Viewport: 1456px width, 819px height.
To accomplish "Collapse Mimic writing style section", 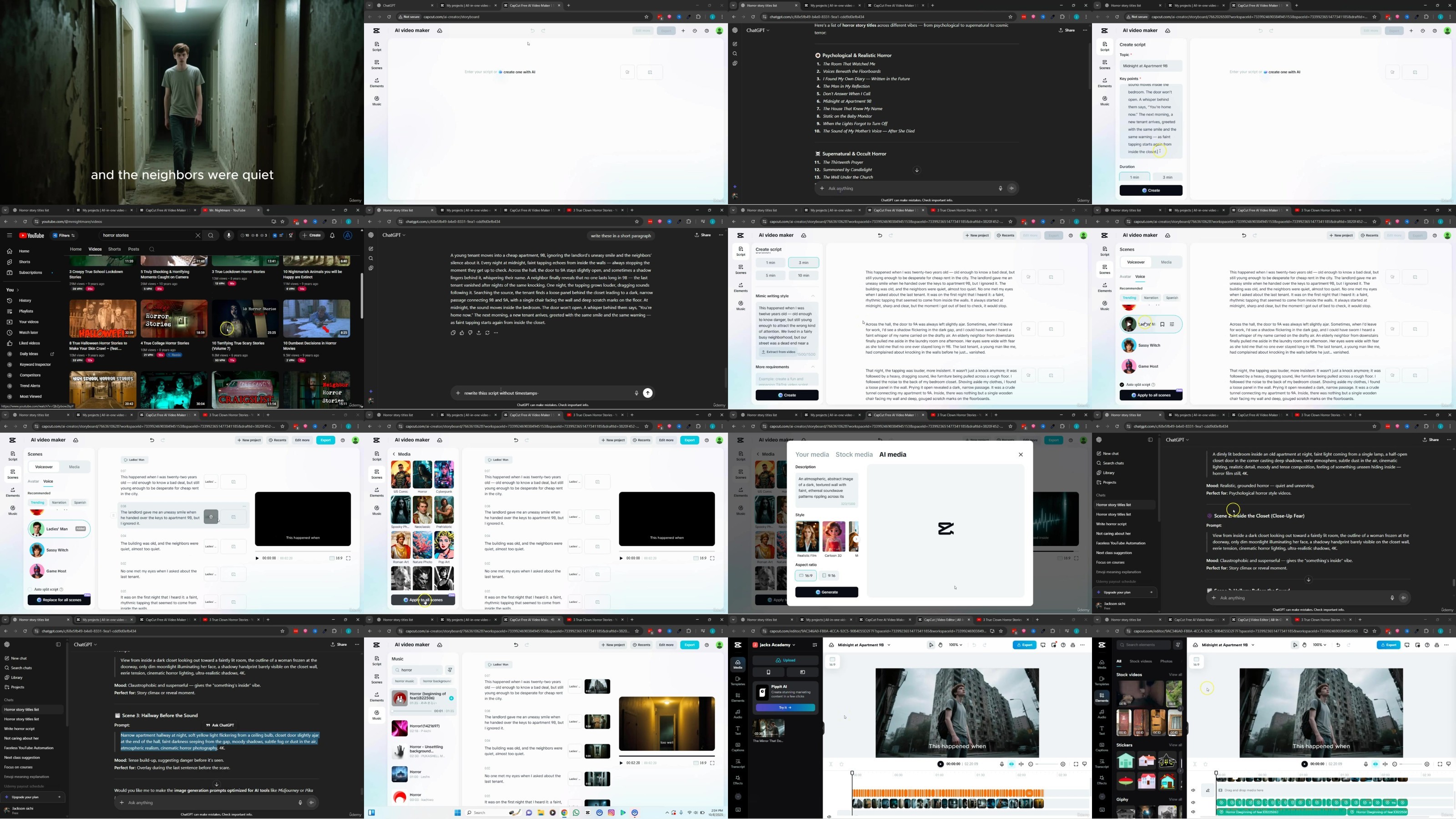I will pos(813,296).
